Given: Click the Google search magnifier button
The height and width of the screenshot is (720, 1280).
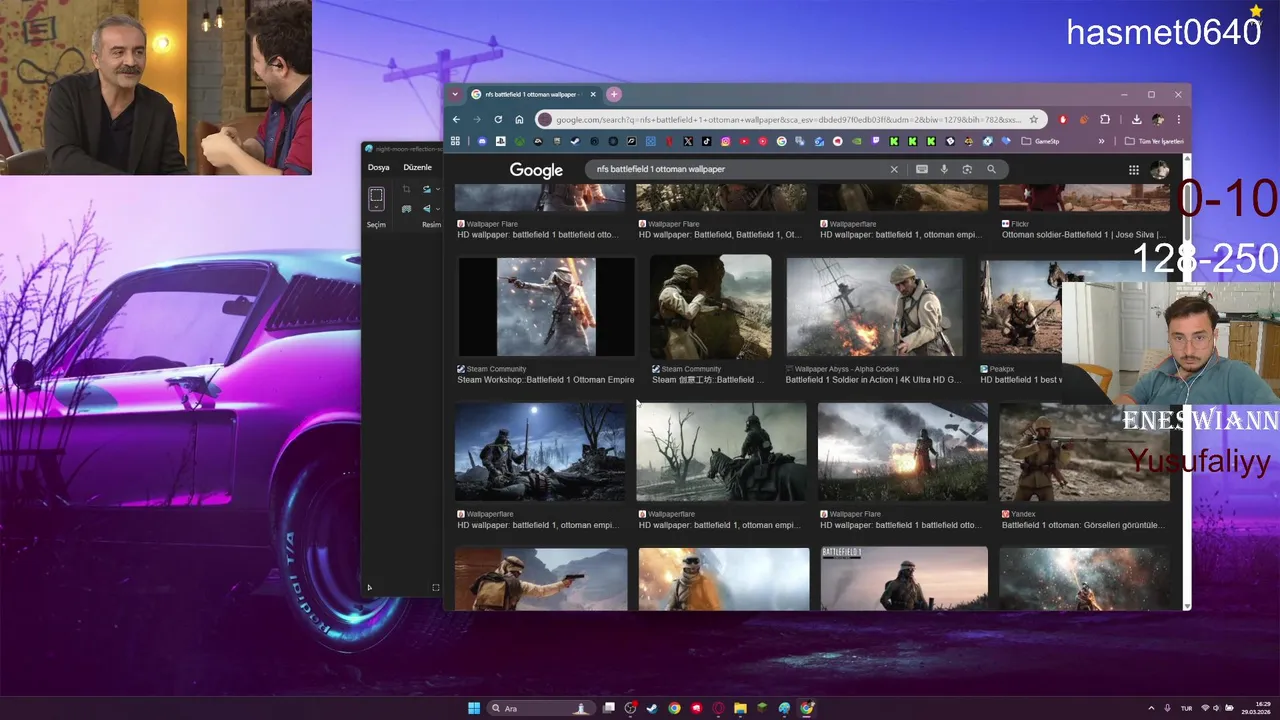Looking at the screenshot, I should point(991,169).
